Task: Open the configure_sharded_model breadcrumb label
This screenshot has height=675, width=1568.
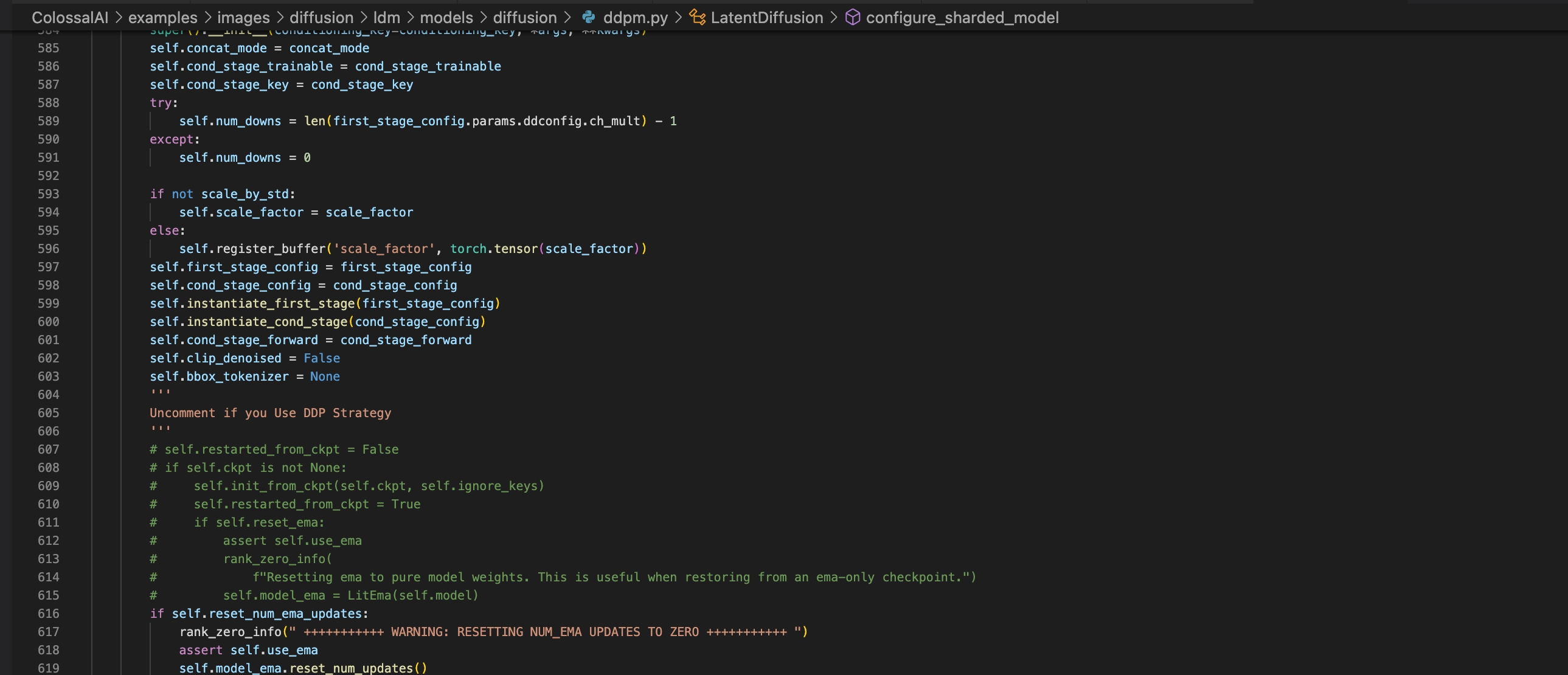Action: [x=962, y=17]
